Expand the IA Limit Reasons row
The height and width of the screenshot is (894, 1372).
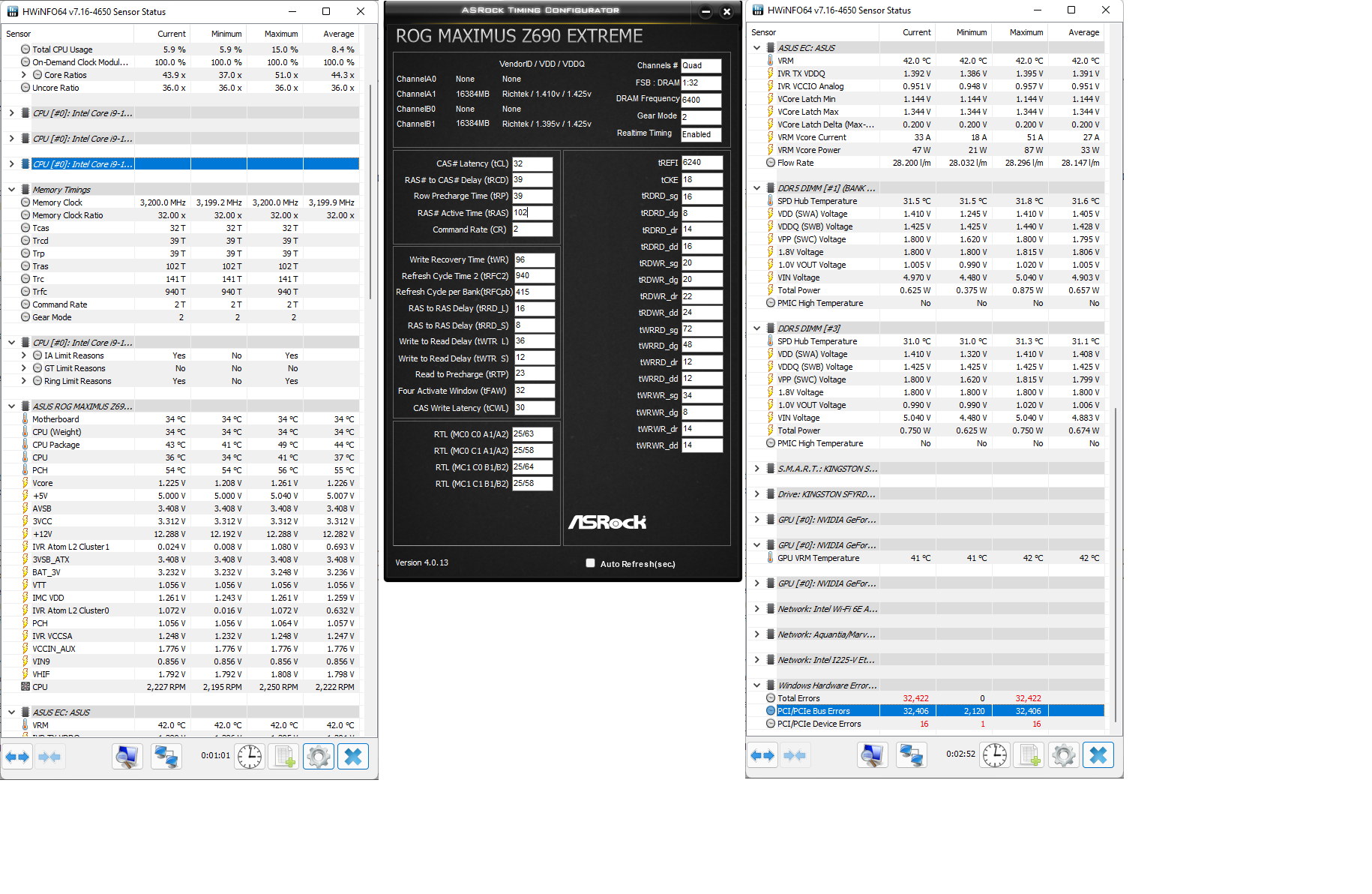24,355
